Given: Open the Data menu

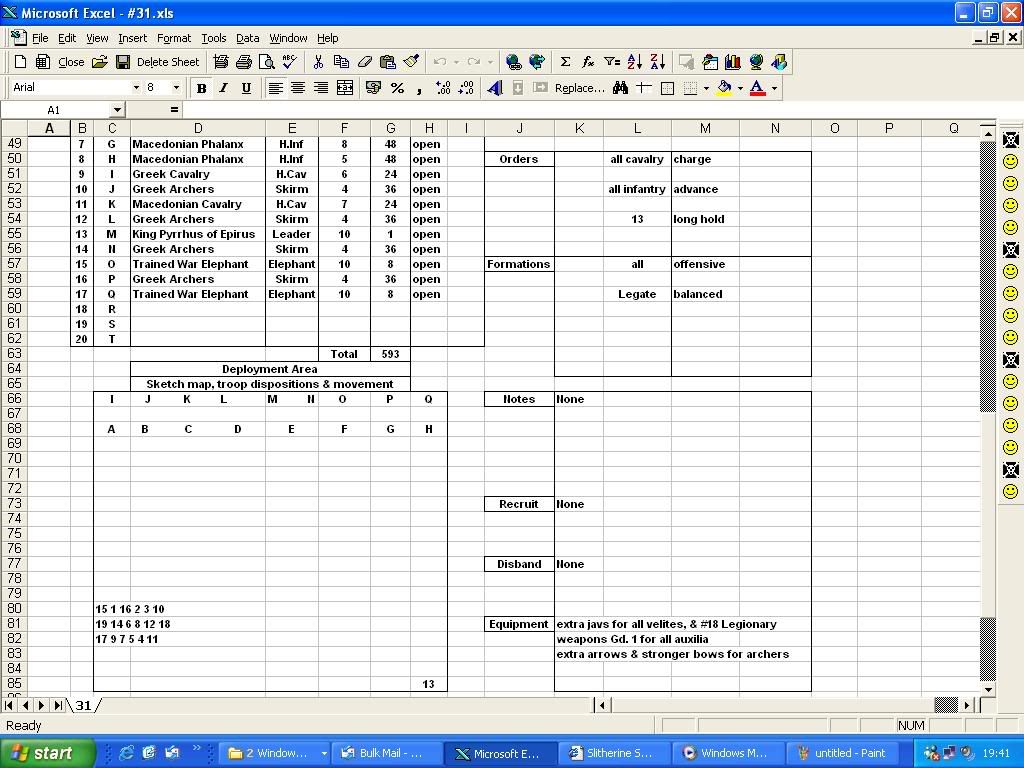Looking at the screenshot, I should click(247, 38).
